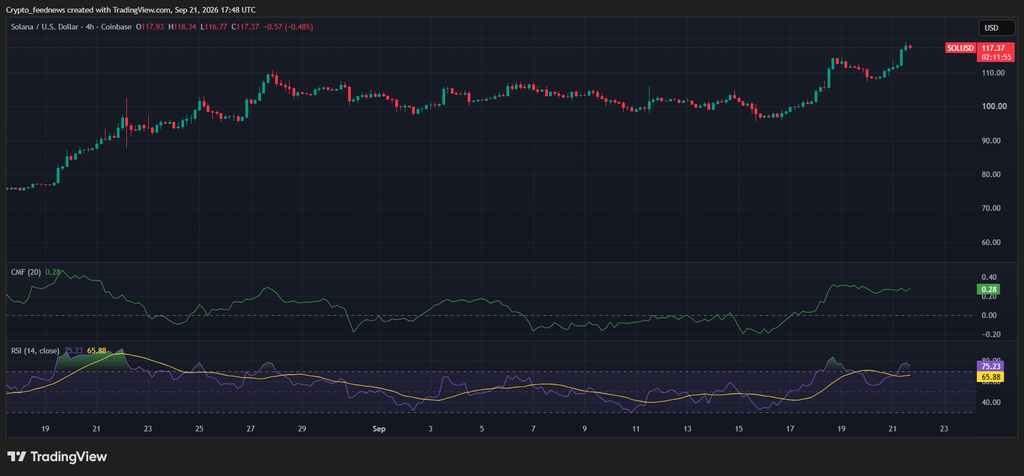Click the 13 date on the time axis
Screen dimensions: 1024x476
pyautogui.click(x=687, y=429)
